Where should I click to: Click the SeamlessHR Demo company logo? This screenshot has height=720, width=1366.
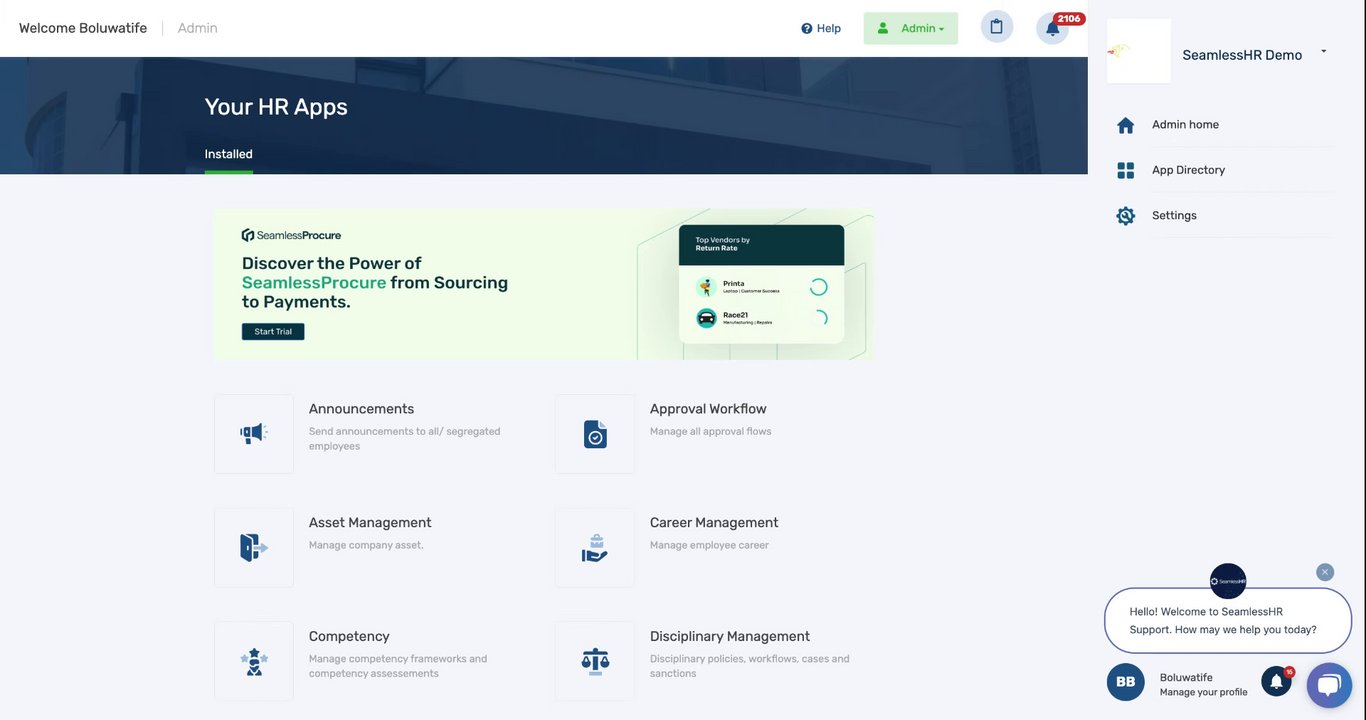tap(1139, 51)
